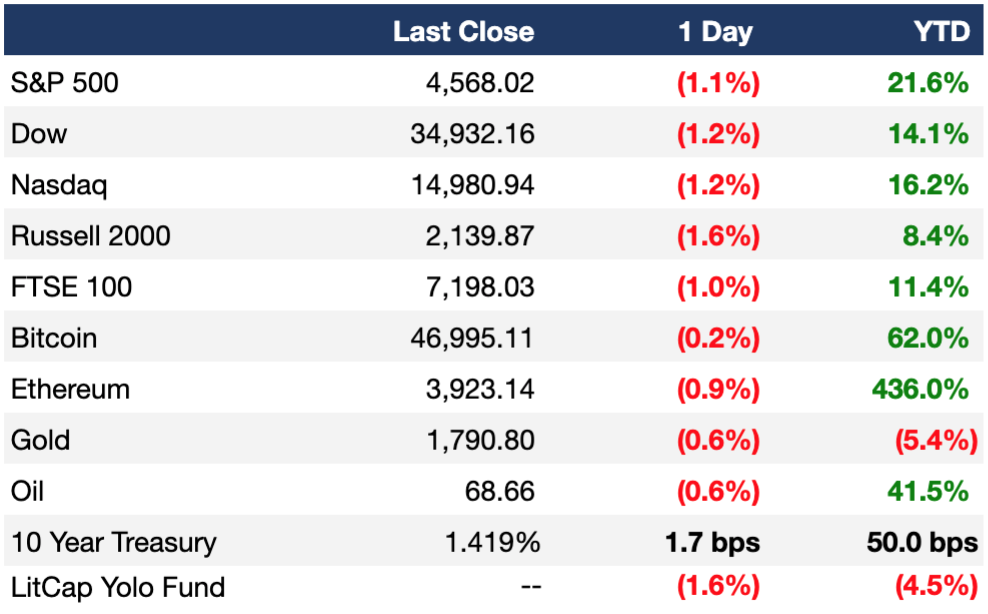Click the 10 Year Treasury row label

point(113,542)
